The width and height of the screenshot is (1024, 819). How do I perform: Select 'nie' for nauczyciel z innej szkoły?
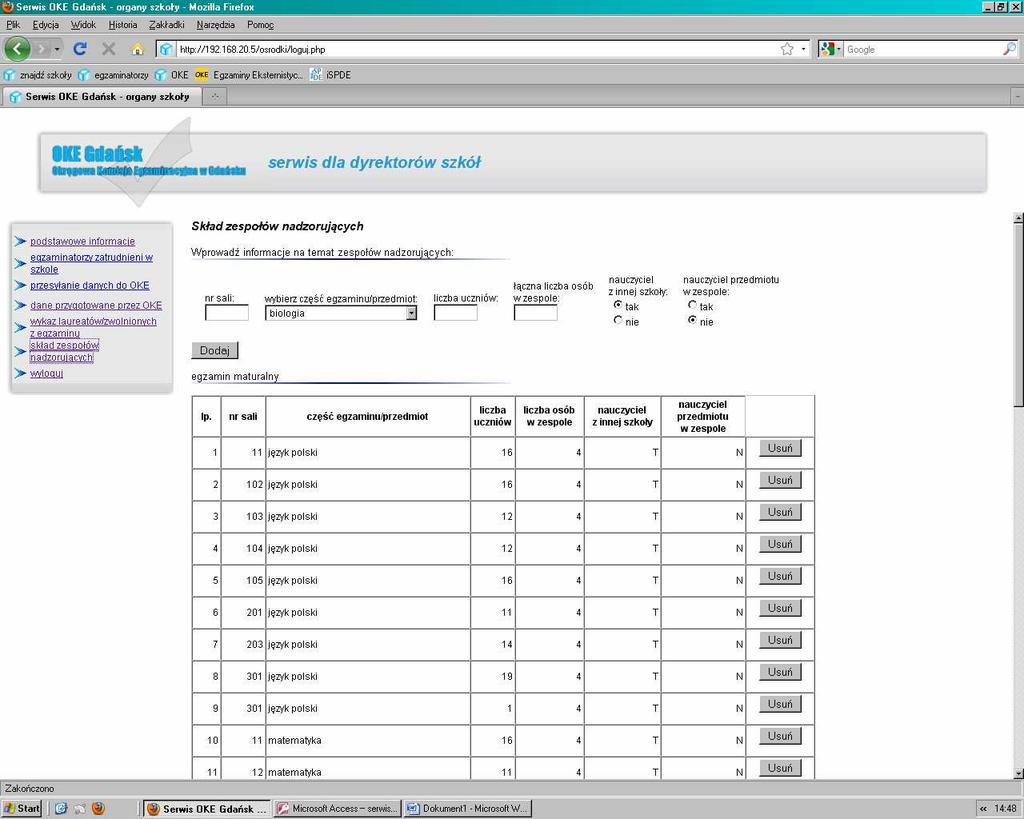pos(618,320)
